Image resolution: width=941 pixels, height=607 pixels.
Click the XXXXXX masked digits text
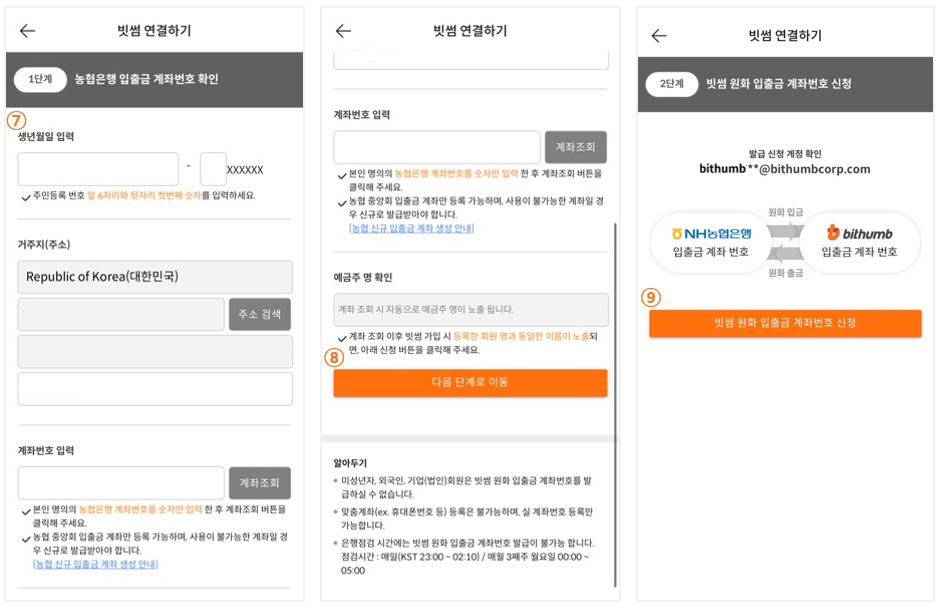coord(245,170)
